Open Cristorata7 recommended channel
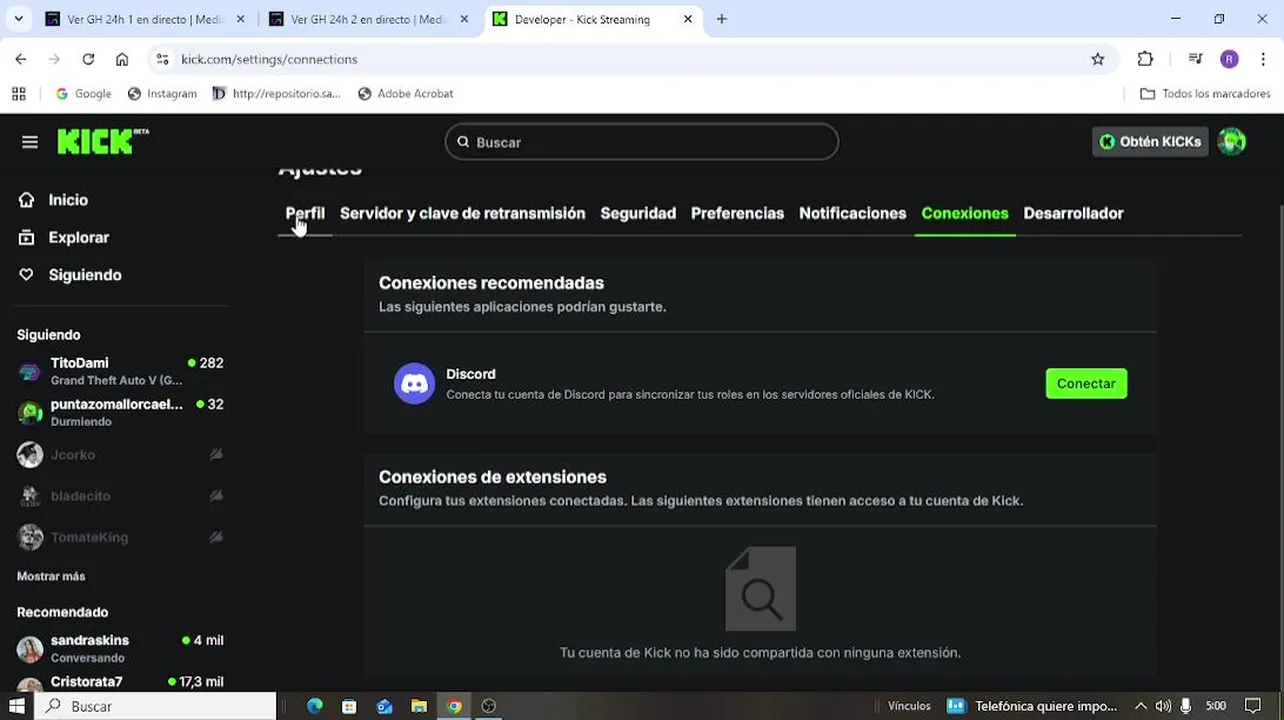Image resolution: width=1284 pixels, height=720 pixels. tap(120, 682)
